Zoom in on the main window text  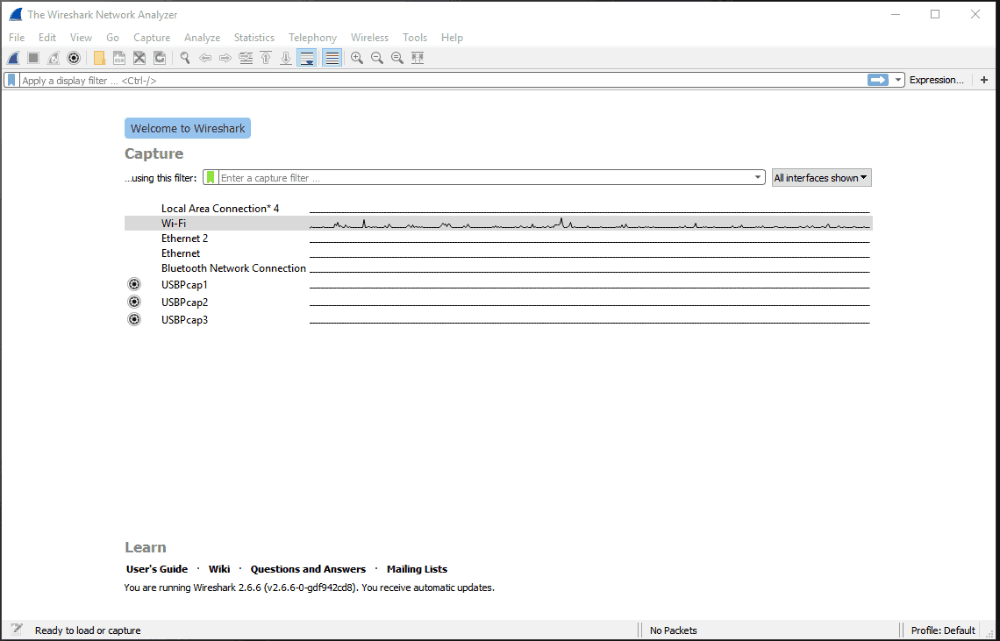click(x=357, y=58)
